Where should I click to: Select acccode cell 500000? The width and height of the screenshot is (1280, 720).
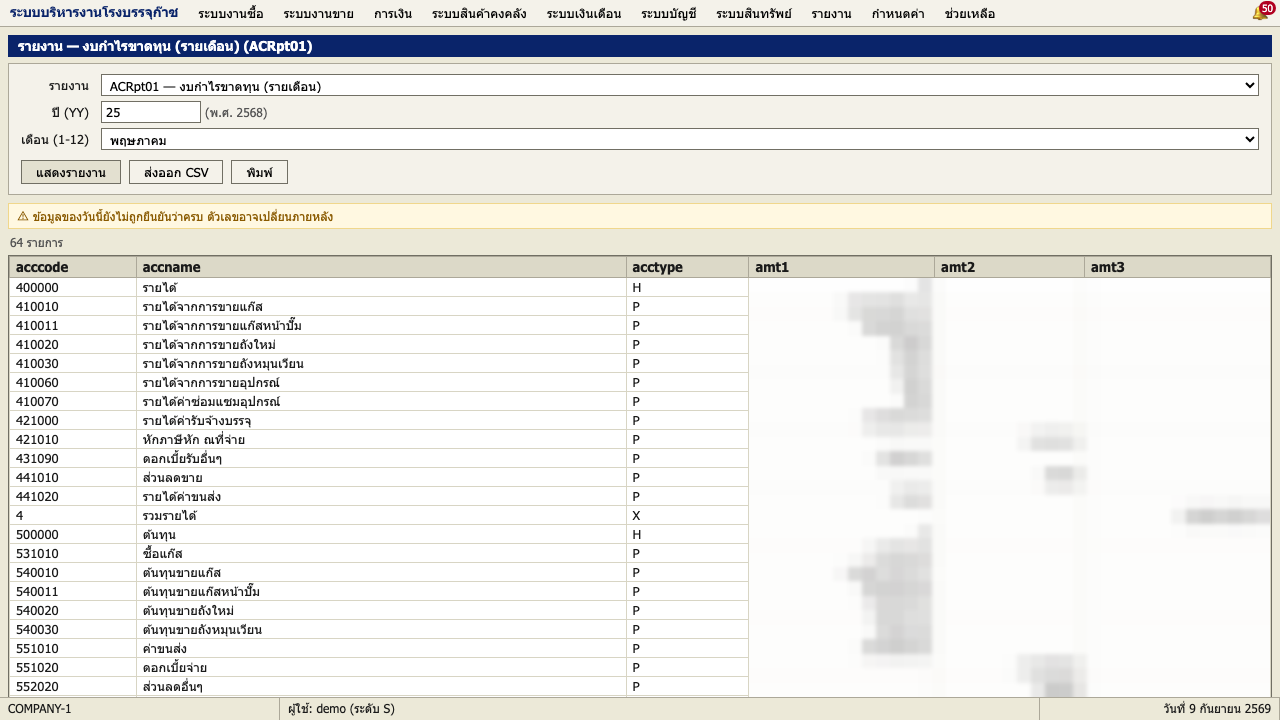pyautogui.click(x=73, y=534)
